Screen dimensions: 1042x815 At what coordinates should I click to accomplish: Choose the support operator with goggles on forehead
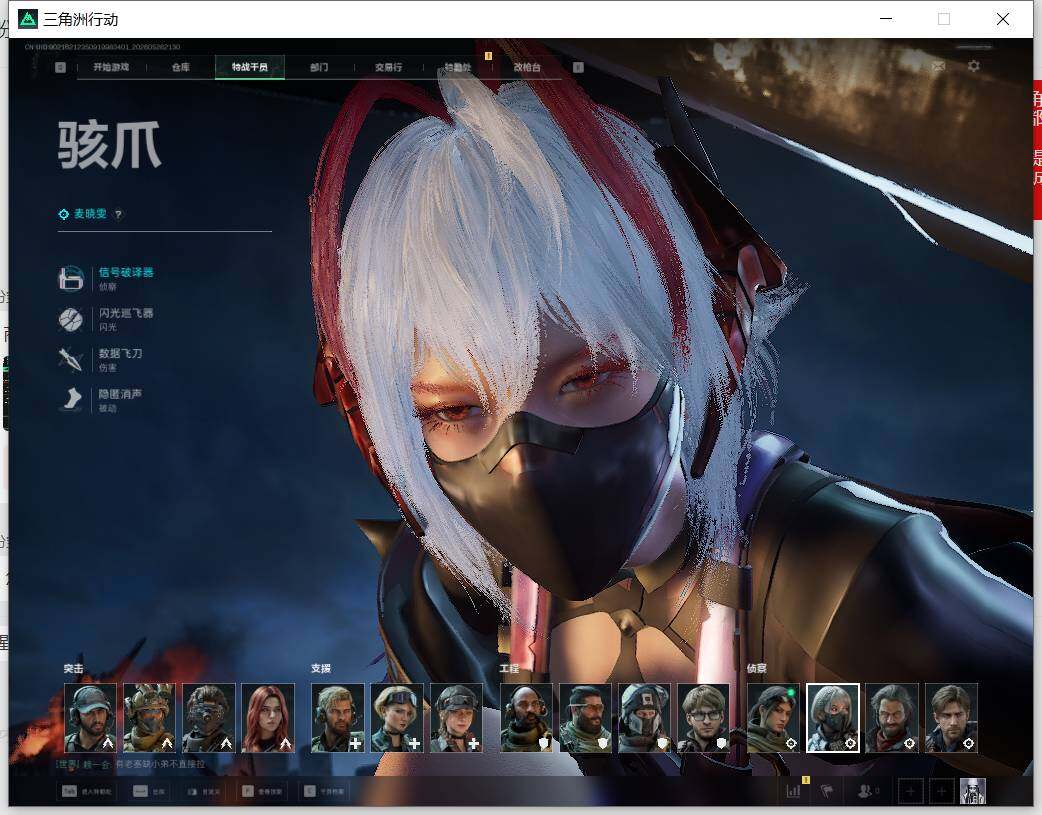click(x=397, y=718)
